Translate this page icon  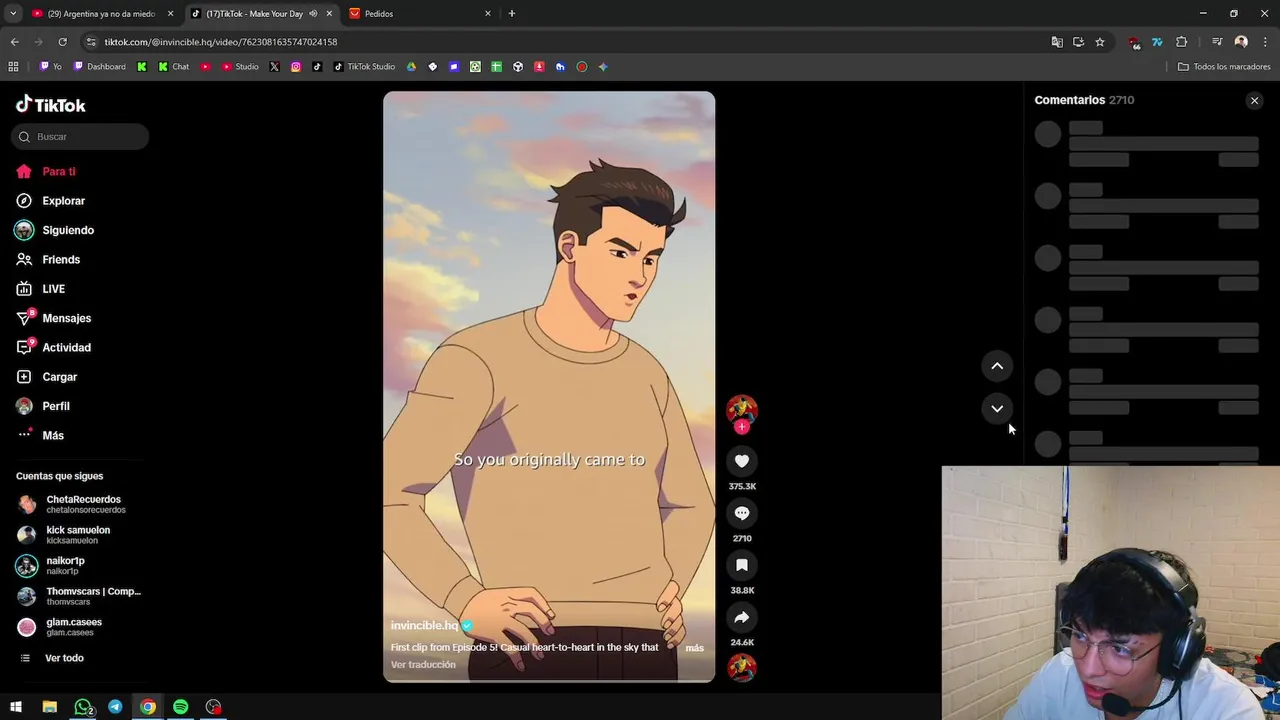(1057, 42)
